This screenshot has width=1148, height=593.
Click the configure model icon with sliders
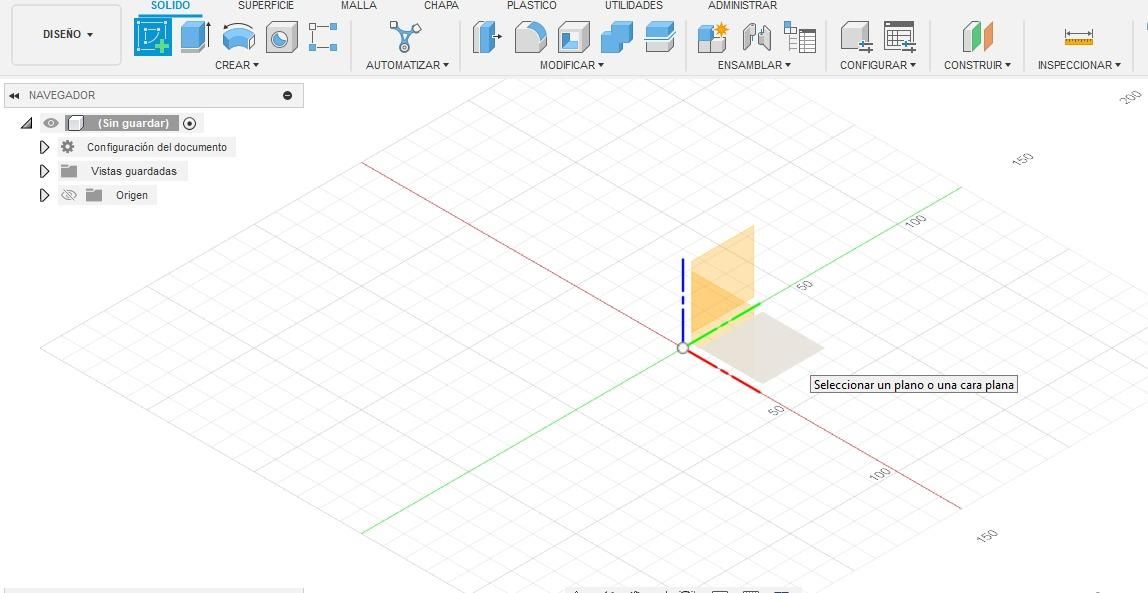857,37
